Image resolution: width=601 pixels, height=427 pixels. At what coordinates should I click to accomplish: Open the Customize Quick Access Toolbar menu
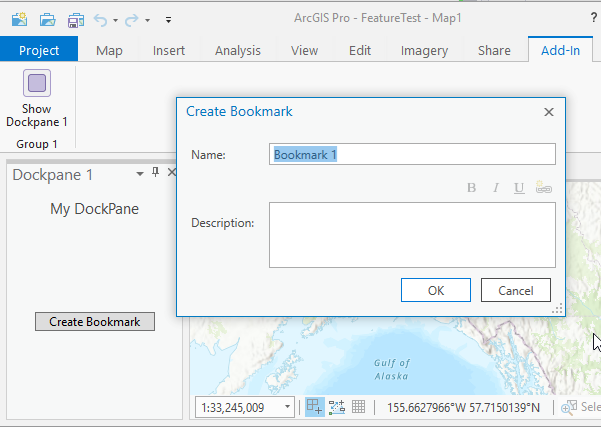pos(168,20)
